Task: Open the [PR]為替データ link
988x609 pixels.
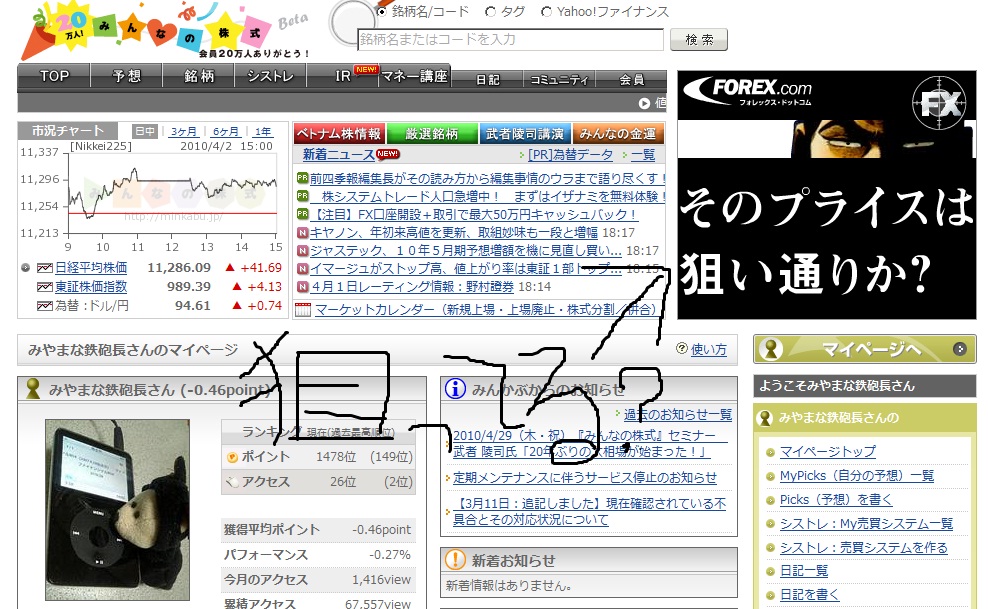Action: [x=570, y=154]
